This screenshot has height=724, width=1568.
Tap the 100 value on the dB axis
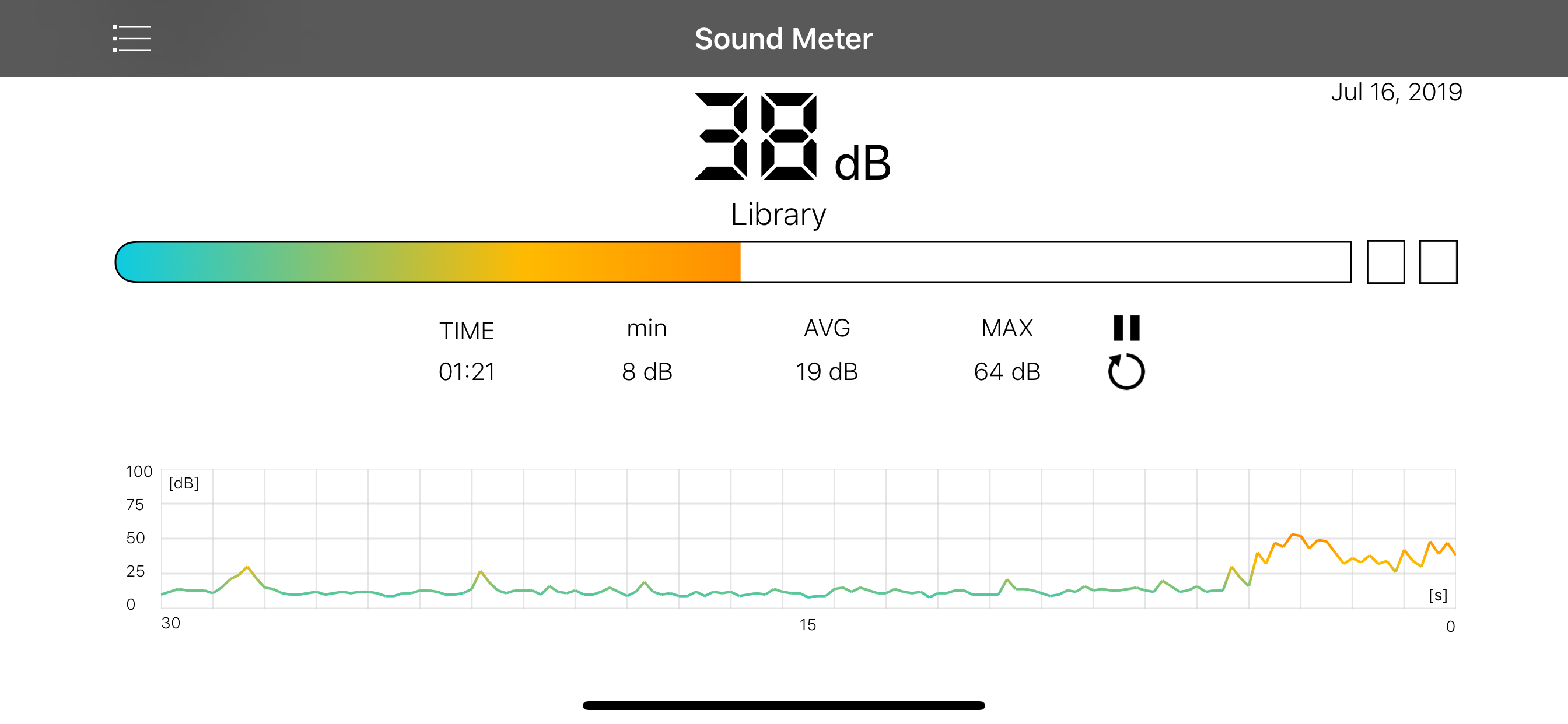[x=139, y=472]
